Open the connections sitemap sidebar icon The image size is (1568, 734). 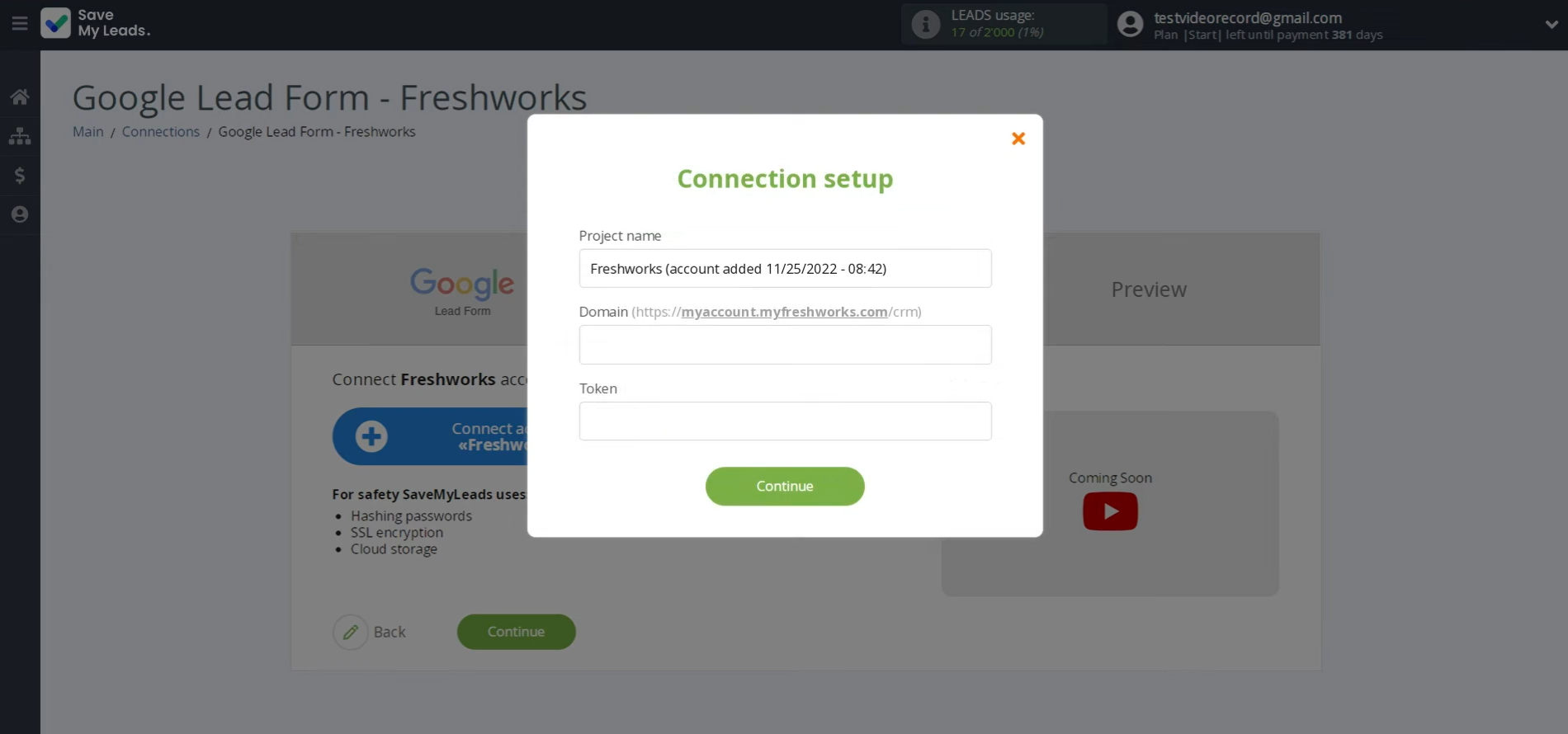point(20,136)
